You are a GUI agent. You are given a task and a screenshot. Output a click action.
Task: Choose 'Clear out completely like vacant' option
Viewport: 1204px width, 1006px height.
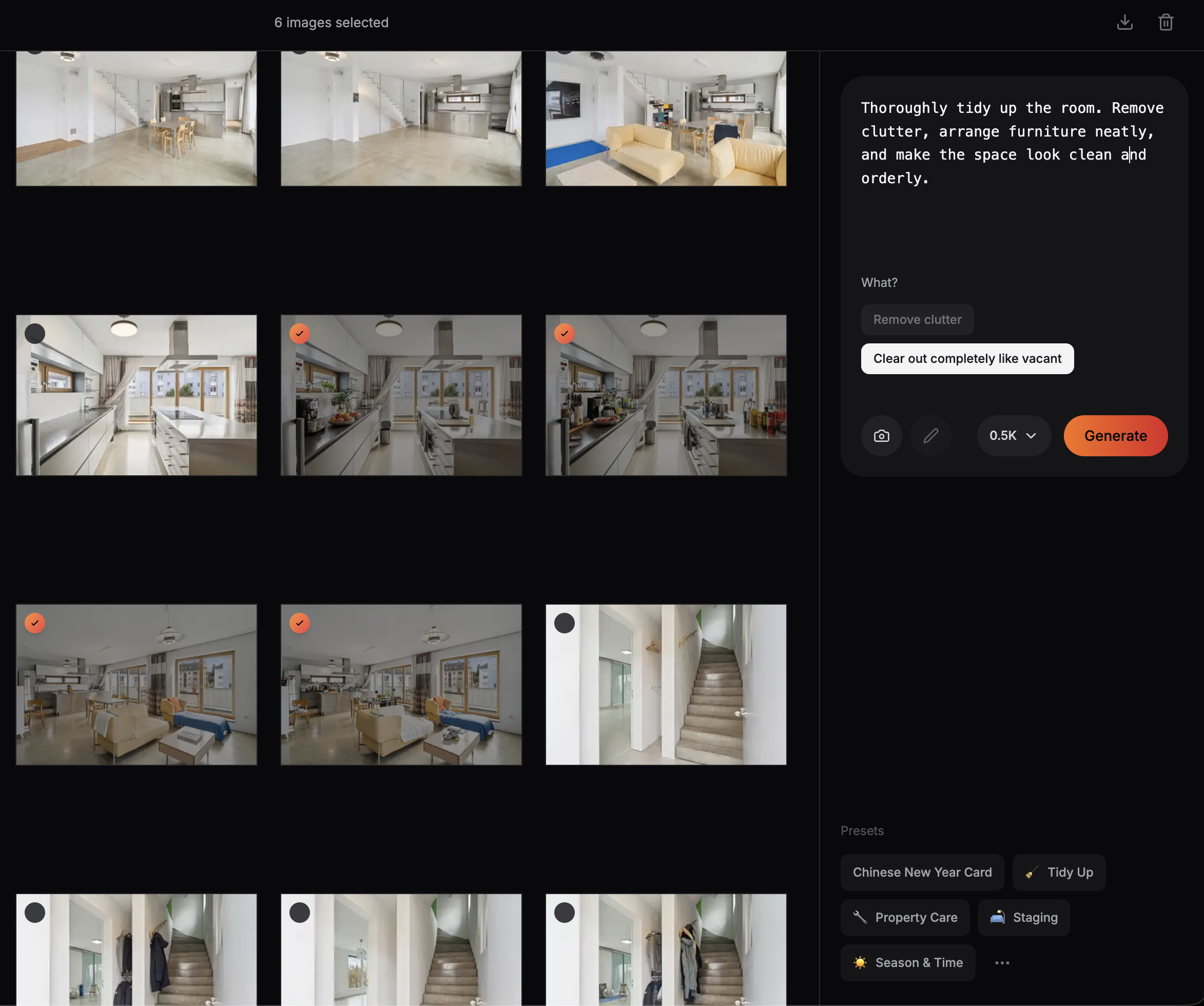tap(967, 359)
